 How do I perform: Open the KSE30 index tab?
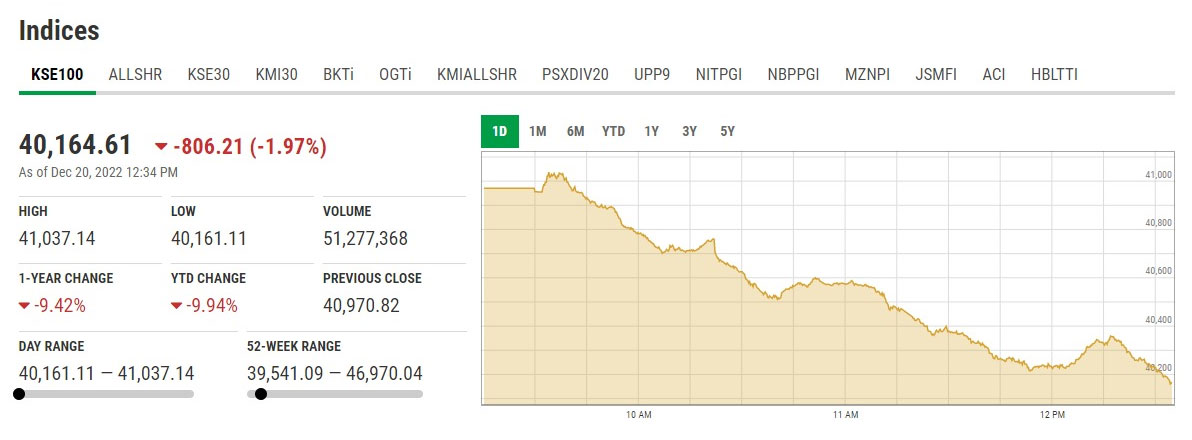209,75
